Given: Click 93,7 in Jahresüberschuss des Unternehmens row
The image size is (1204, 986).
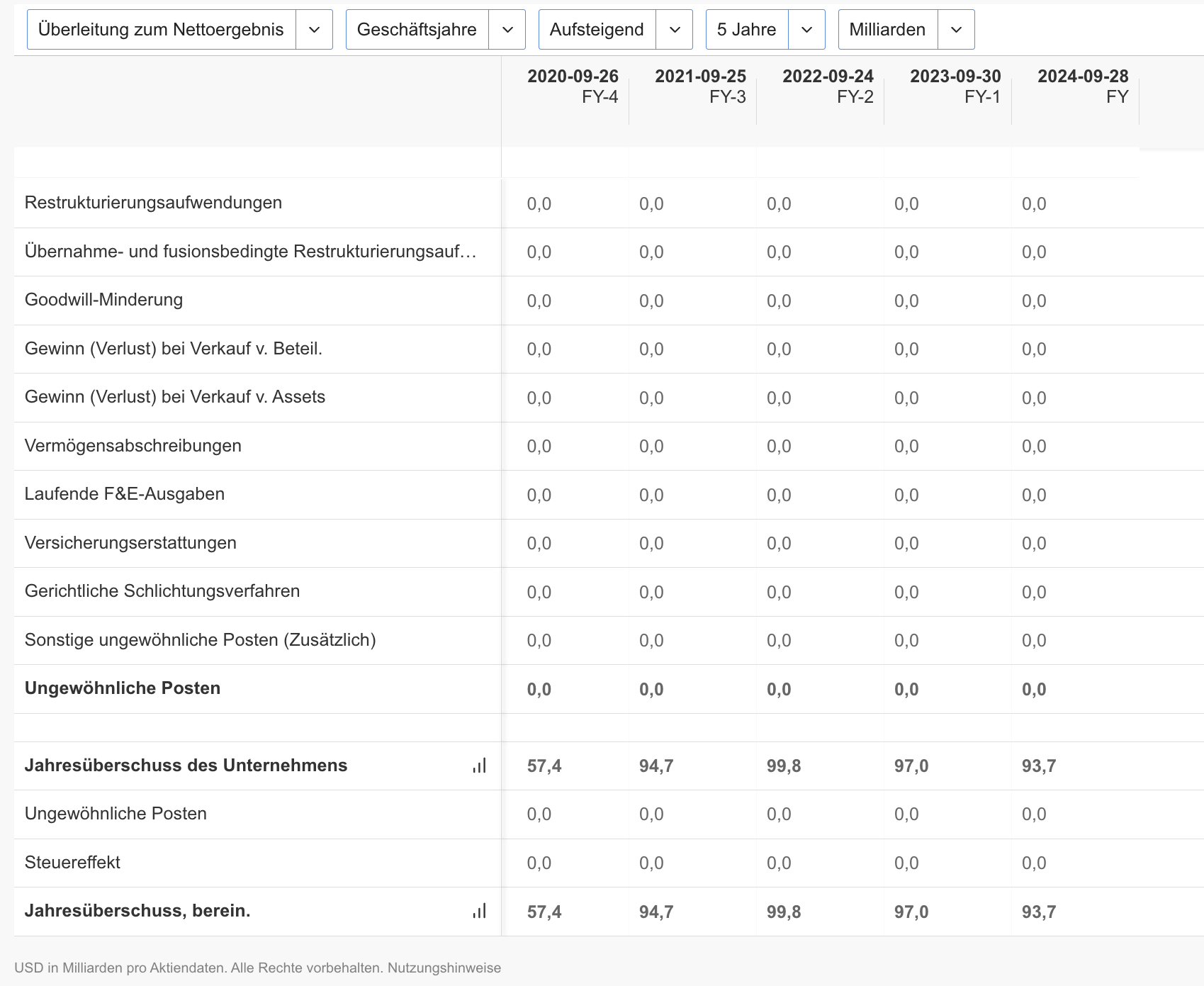Looking at the screenshot, I should click(x=1039, y=766).
